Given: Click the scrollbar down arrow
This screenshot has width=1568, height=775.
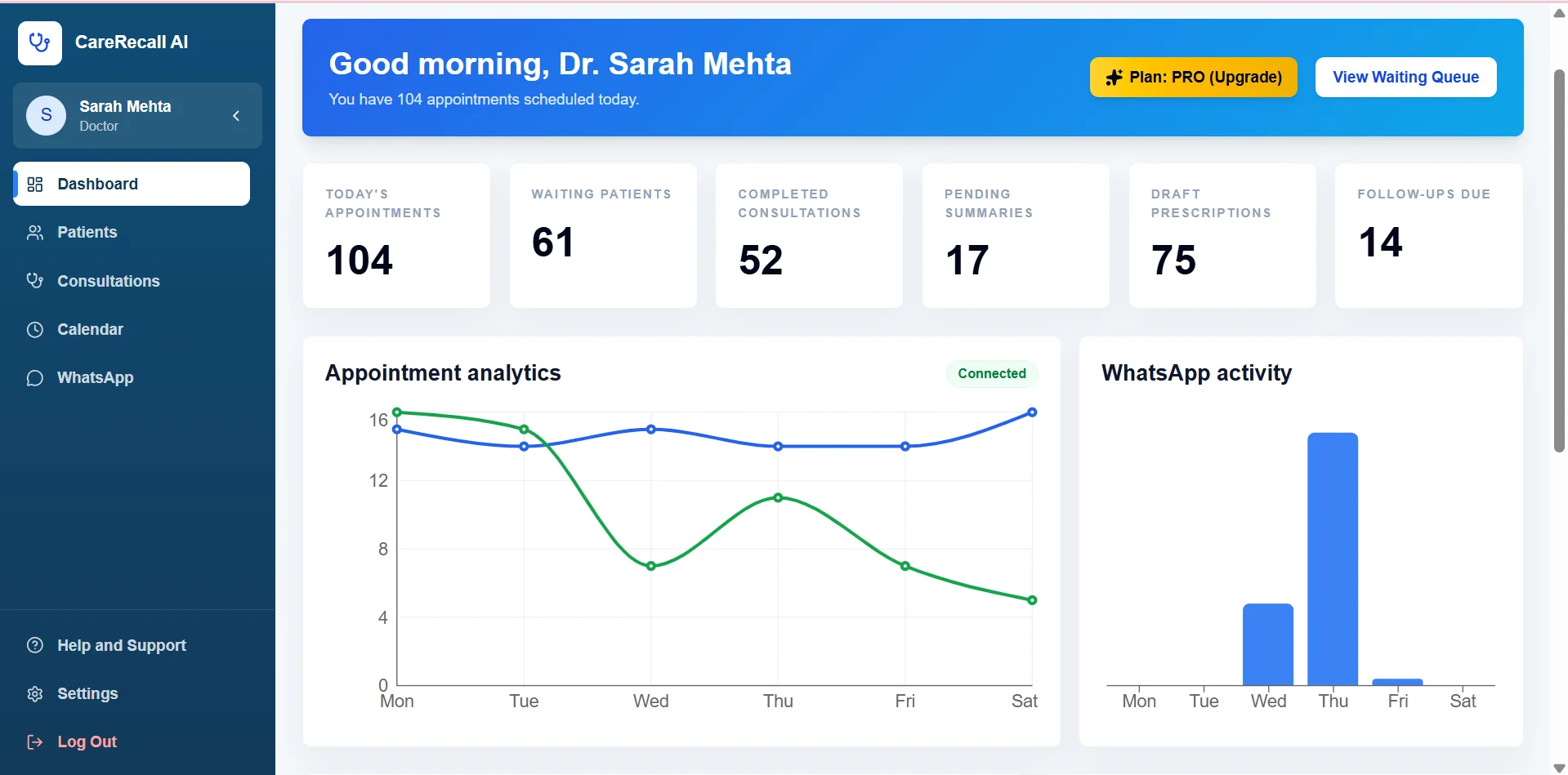Looking at the screenshot, I should click(1559, 768).
